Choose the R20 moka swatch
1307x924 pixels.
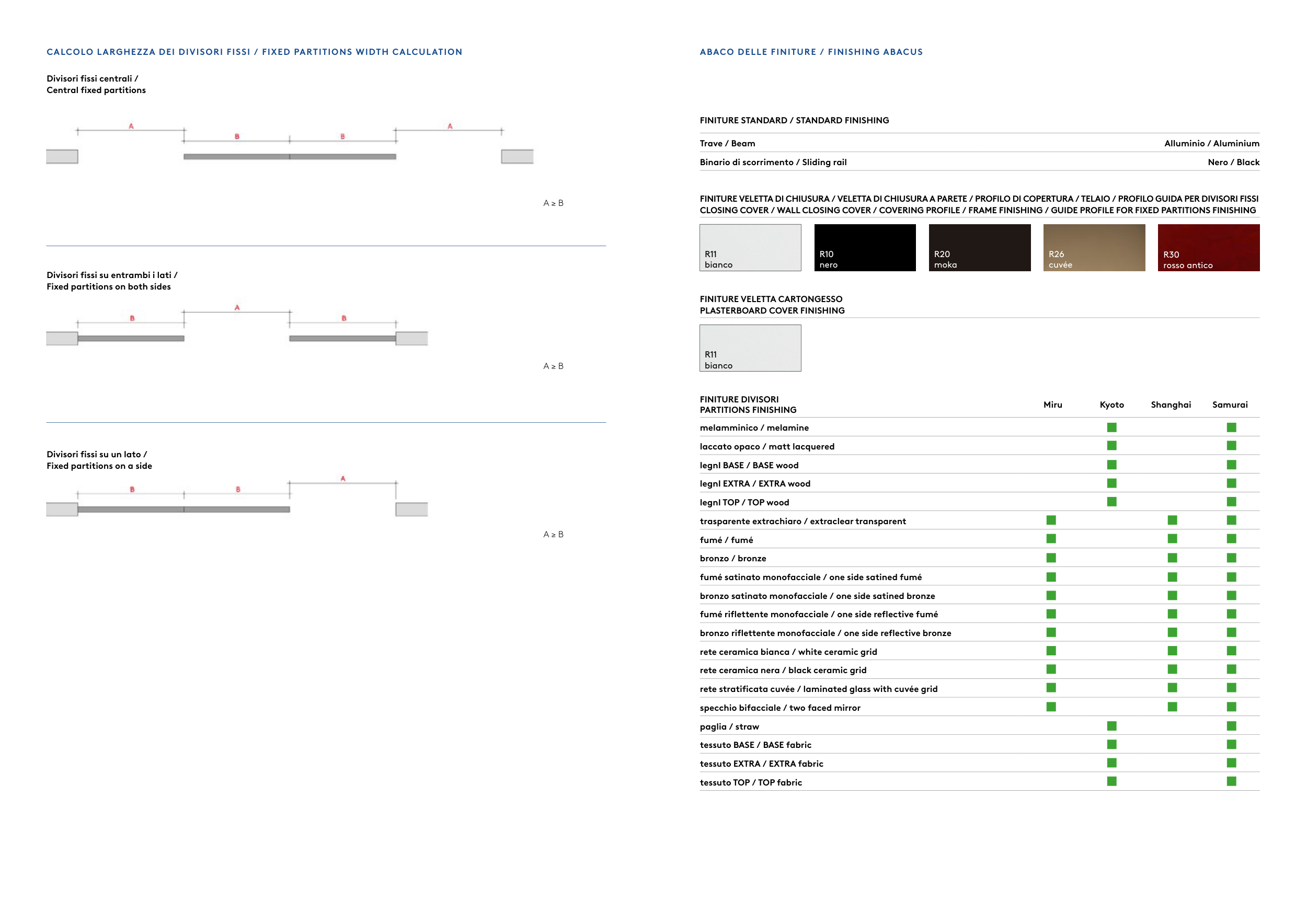[x=979, y=248]
